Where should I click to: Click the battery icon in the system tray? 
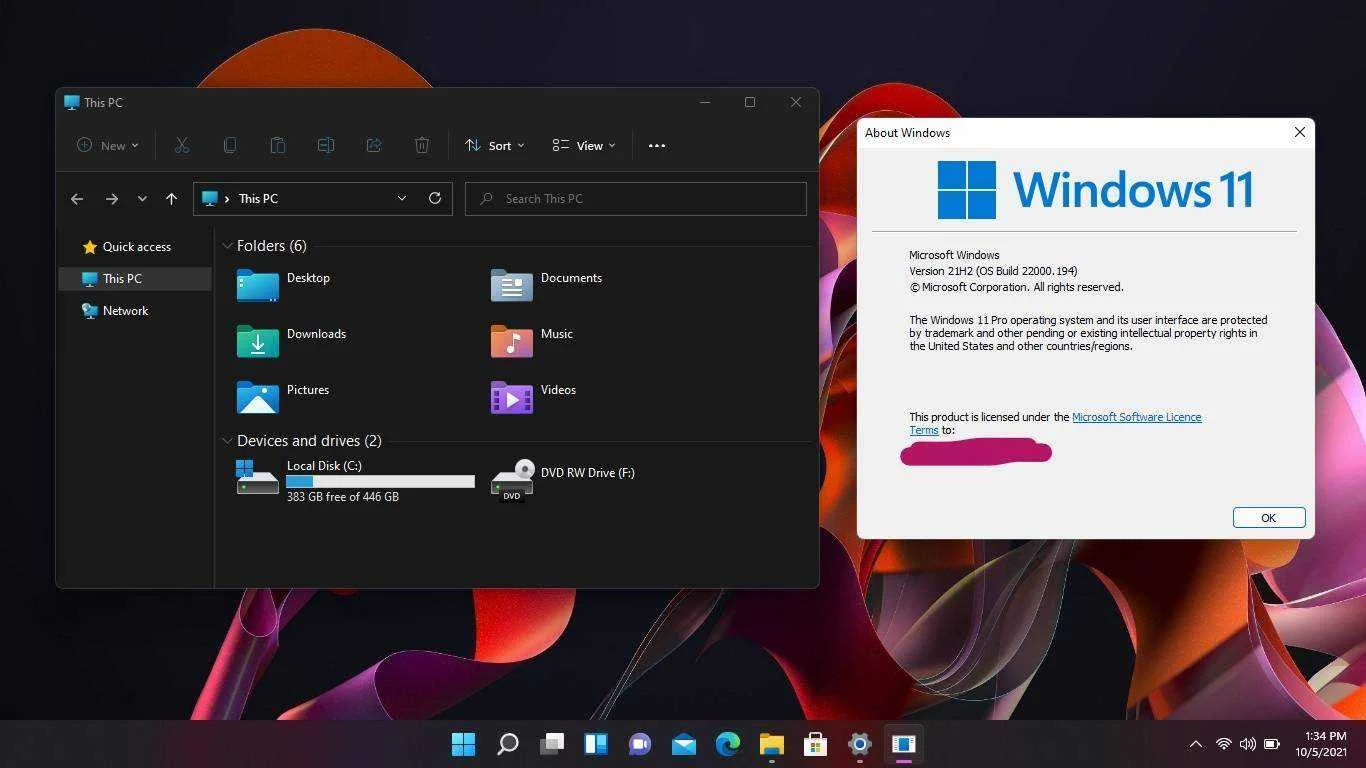1272,744
